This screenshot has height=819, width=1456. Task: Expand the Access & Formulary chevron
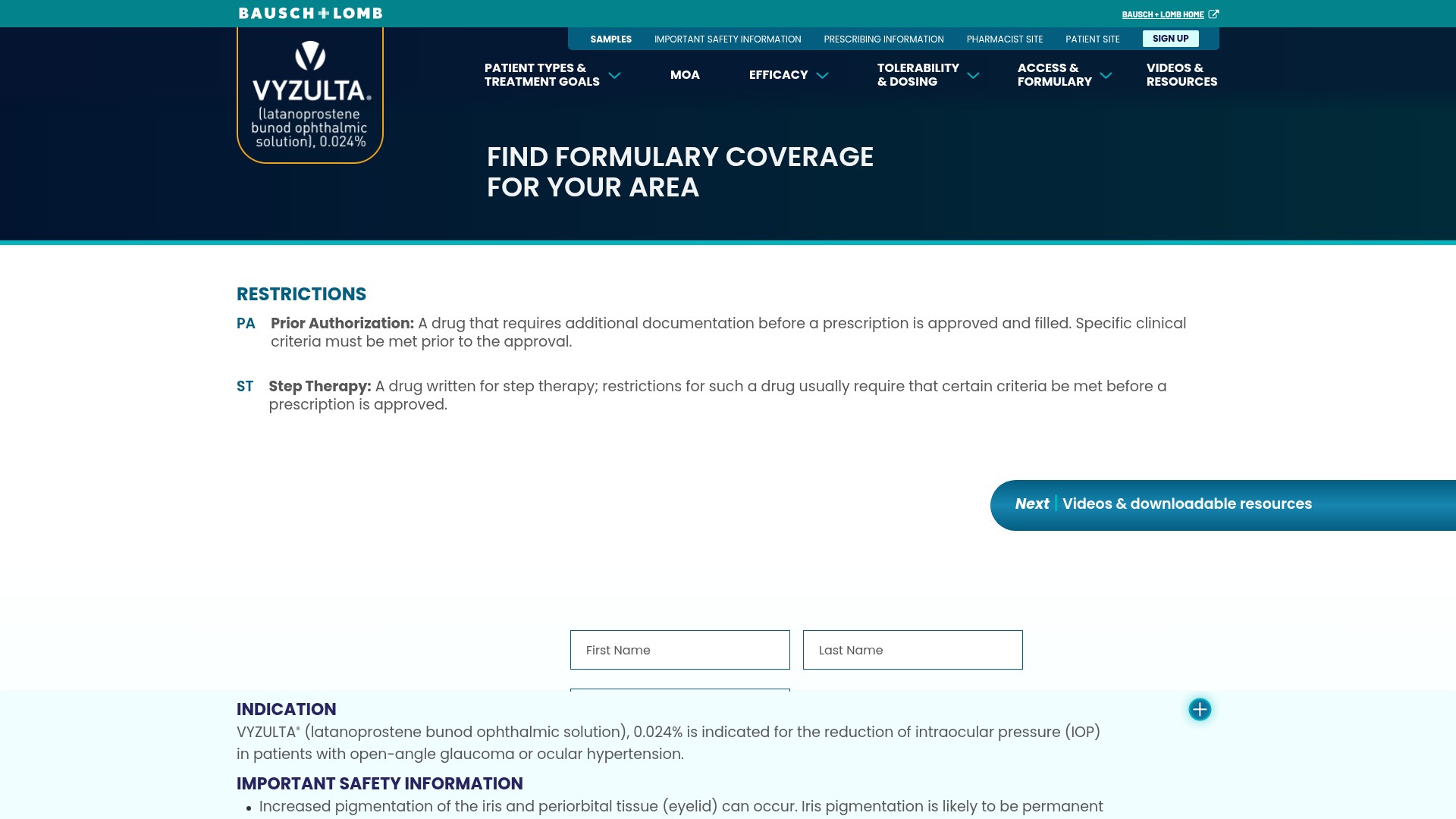click(1106, 75)
